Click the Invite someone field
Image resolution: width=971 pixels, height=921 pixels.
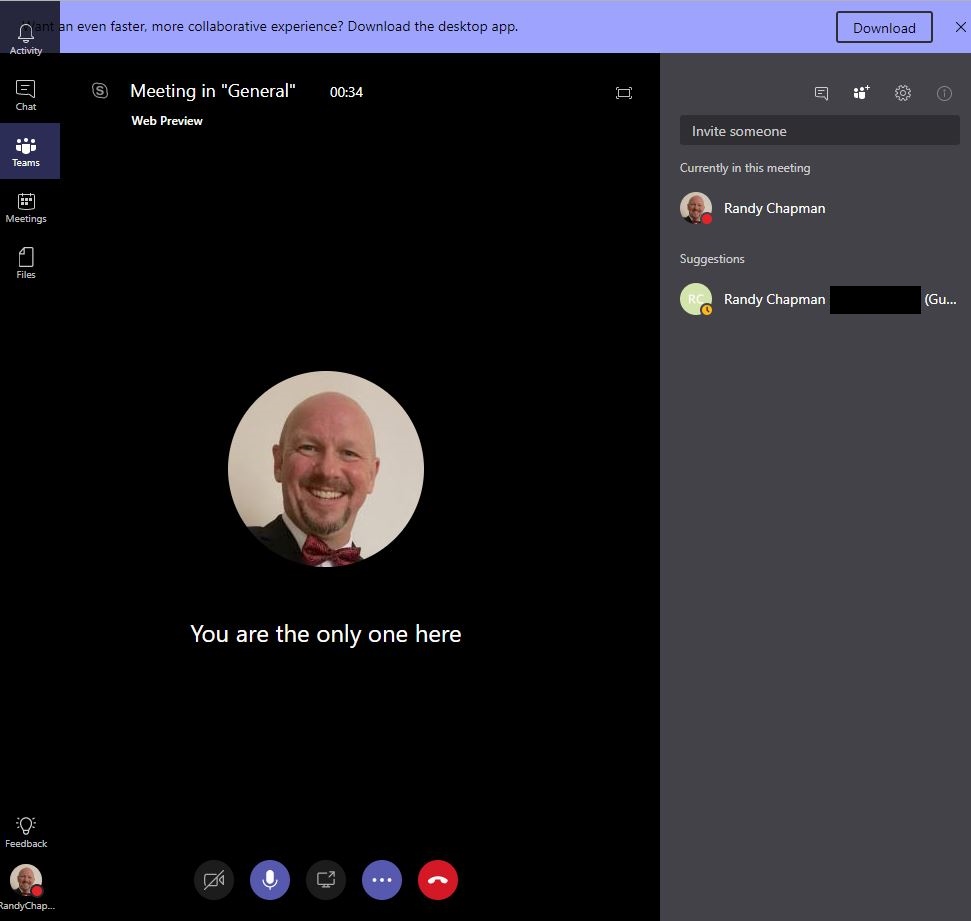pos(819,131)
